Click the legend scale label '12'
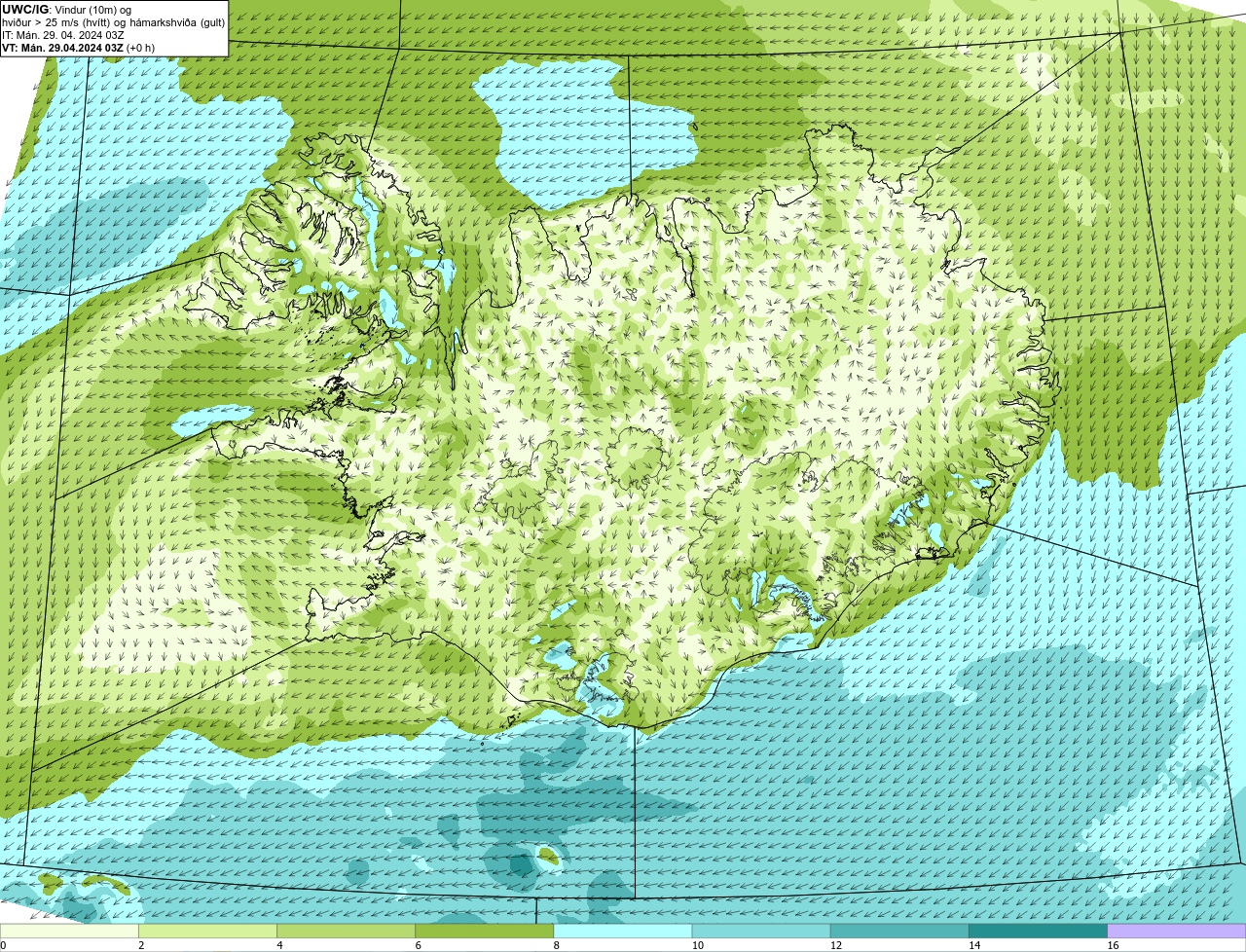This screenshot has width=1246, height=952. [835, 945]
